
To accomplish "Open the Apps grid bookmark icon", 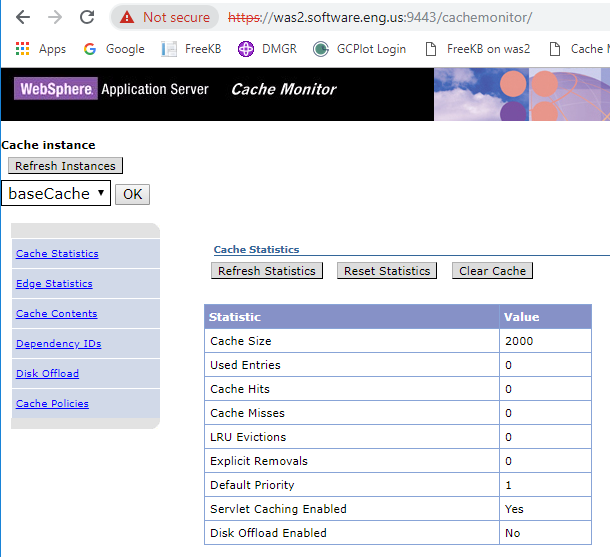I will click(x=22, y=49).
